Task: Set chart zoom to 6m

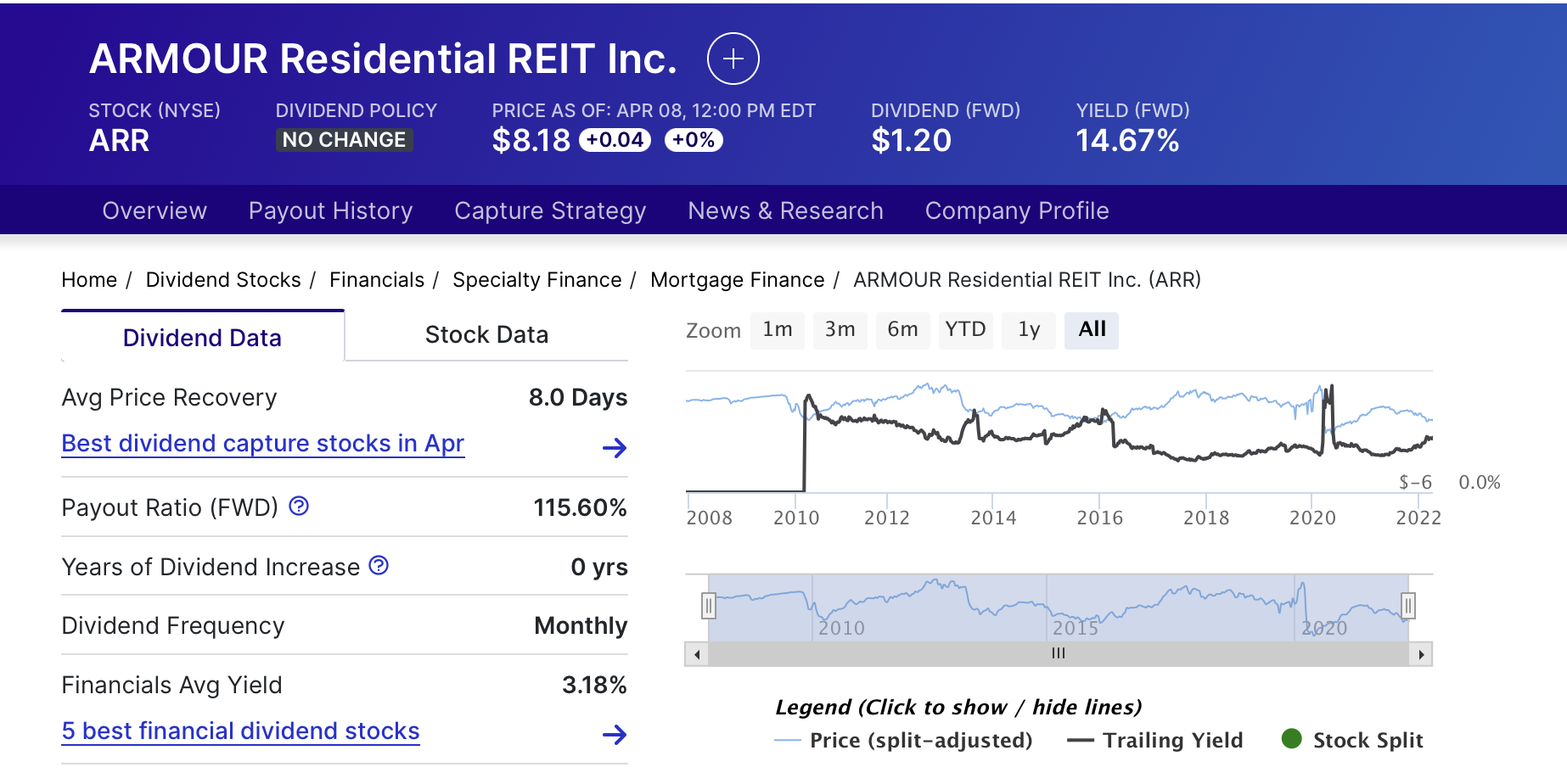Action: click(903, 330)
